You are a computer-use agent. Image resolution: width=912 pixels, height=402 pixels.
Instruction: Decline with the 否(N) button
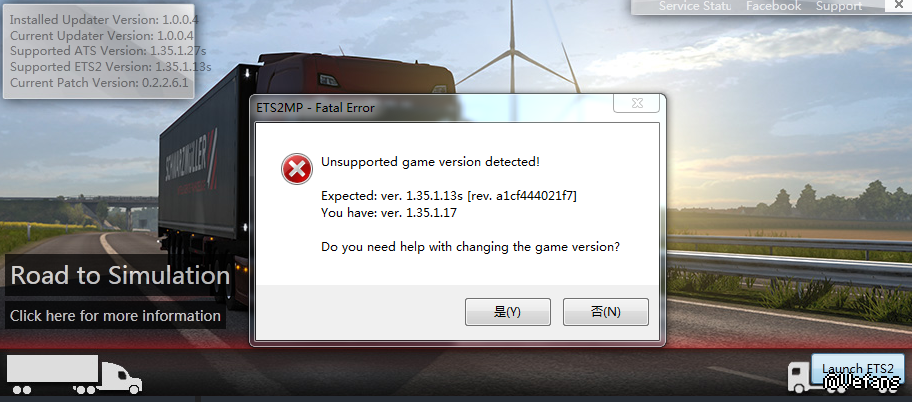coord(605,312)
